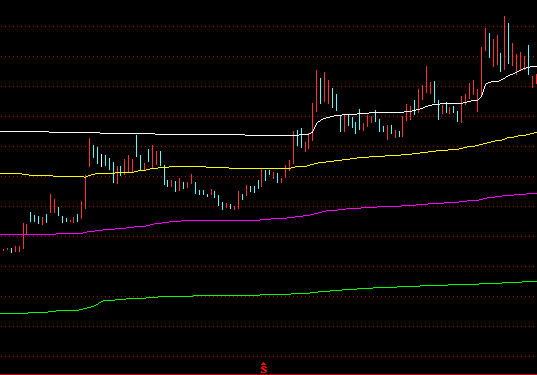Image resolution: width=537 pixels, height=375 pixels.
Task: Click the red S signal marker
Action: tap(263, 368)
